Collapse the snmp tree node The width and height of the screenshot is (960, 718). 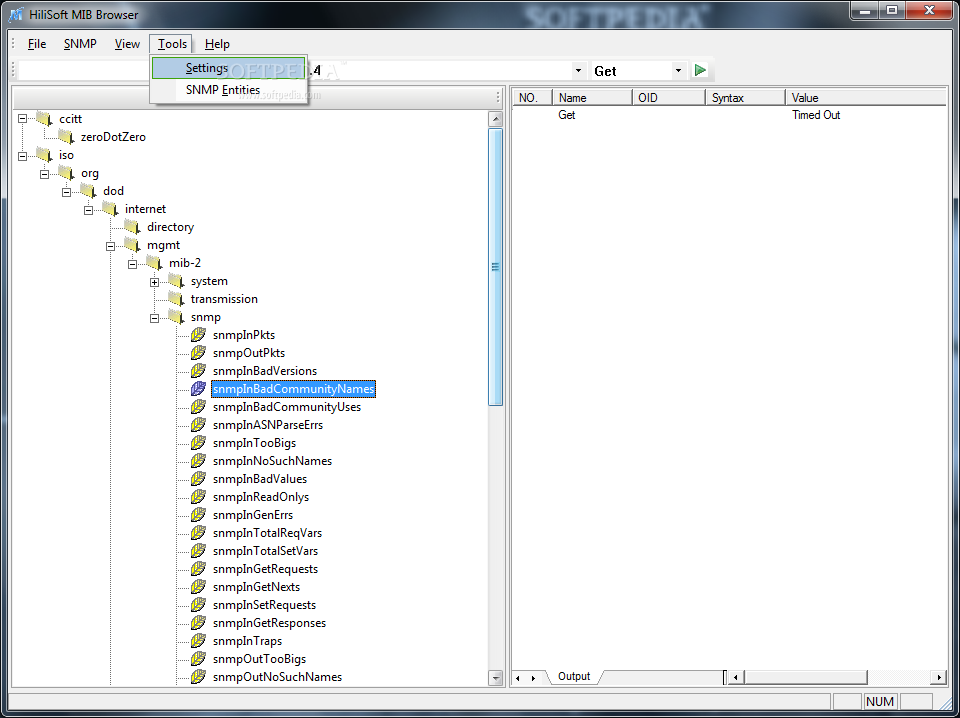tap(155, 318)
